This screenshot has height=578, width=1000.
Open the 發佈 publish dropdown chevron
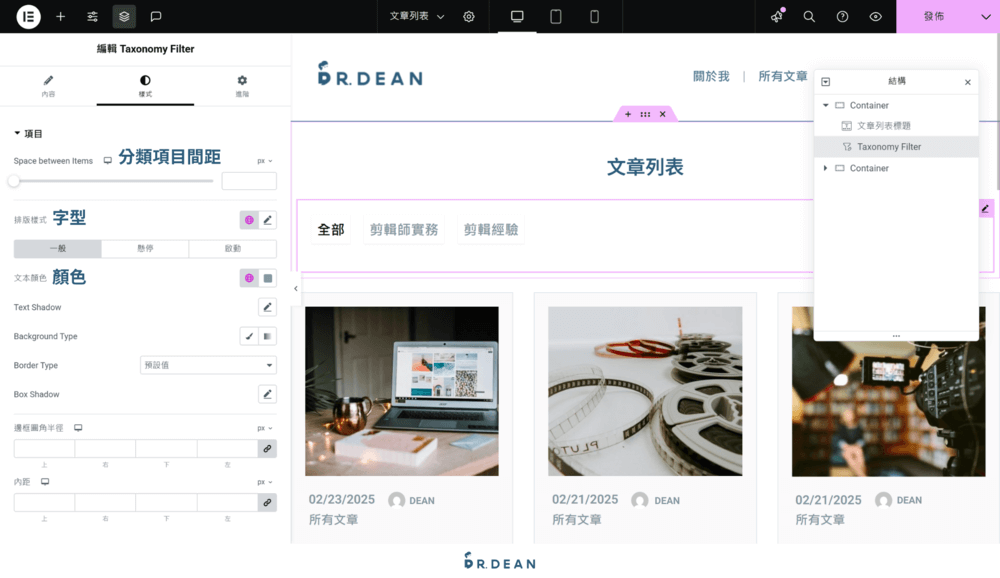coord(984,17)
